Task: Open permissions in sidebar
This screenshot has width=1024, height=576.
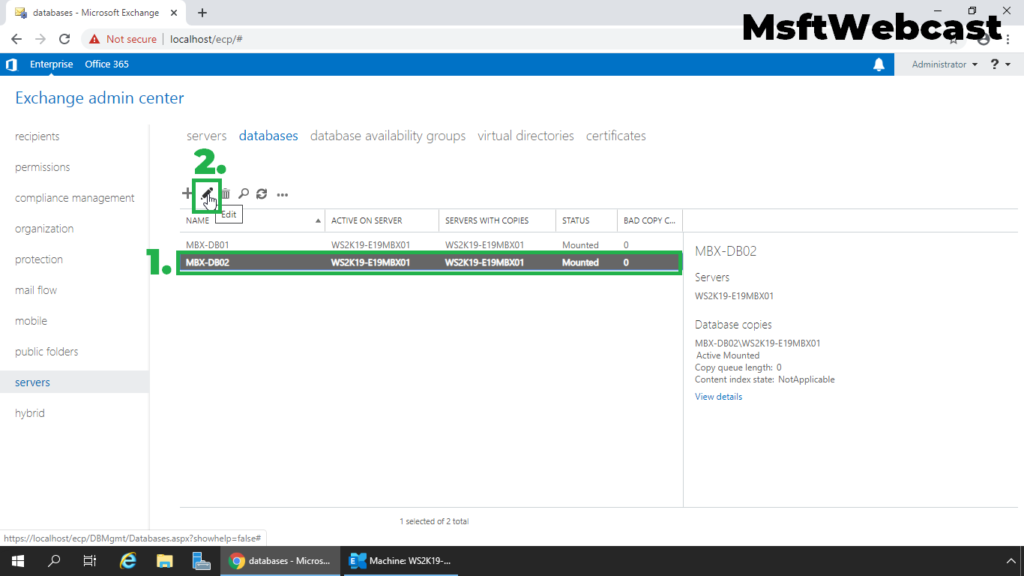Action: pyautogui.click(x=42, y=167)
